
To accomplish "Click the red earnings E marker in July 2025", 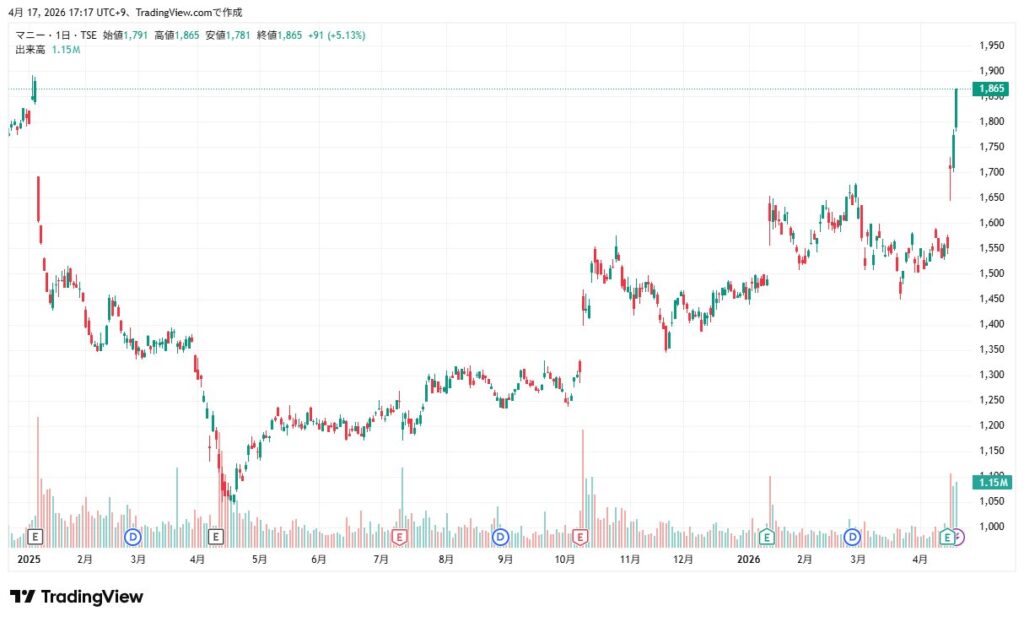I will click(x=400, y=537).
